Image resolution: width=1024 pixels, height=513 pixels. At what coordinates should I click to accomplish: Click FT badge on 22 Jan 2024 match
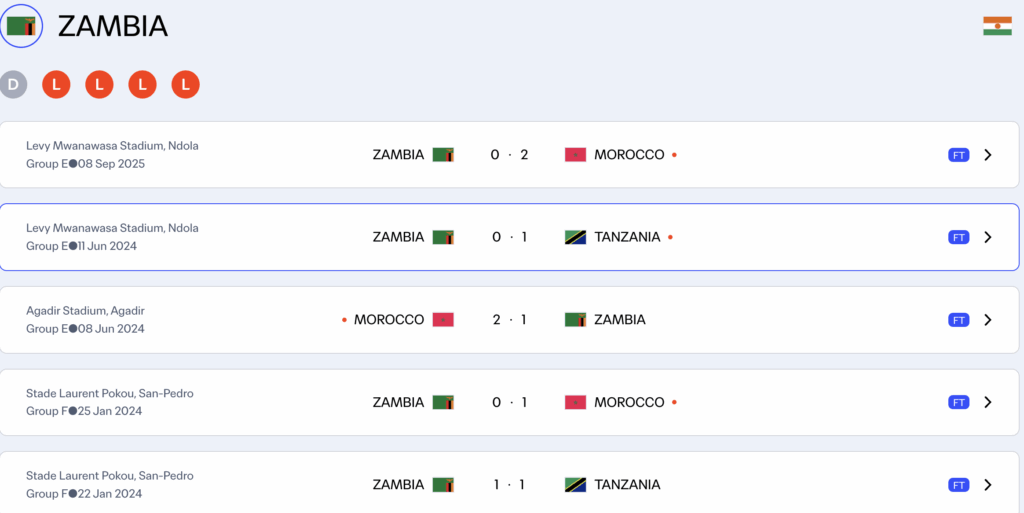(958, 485)
